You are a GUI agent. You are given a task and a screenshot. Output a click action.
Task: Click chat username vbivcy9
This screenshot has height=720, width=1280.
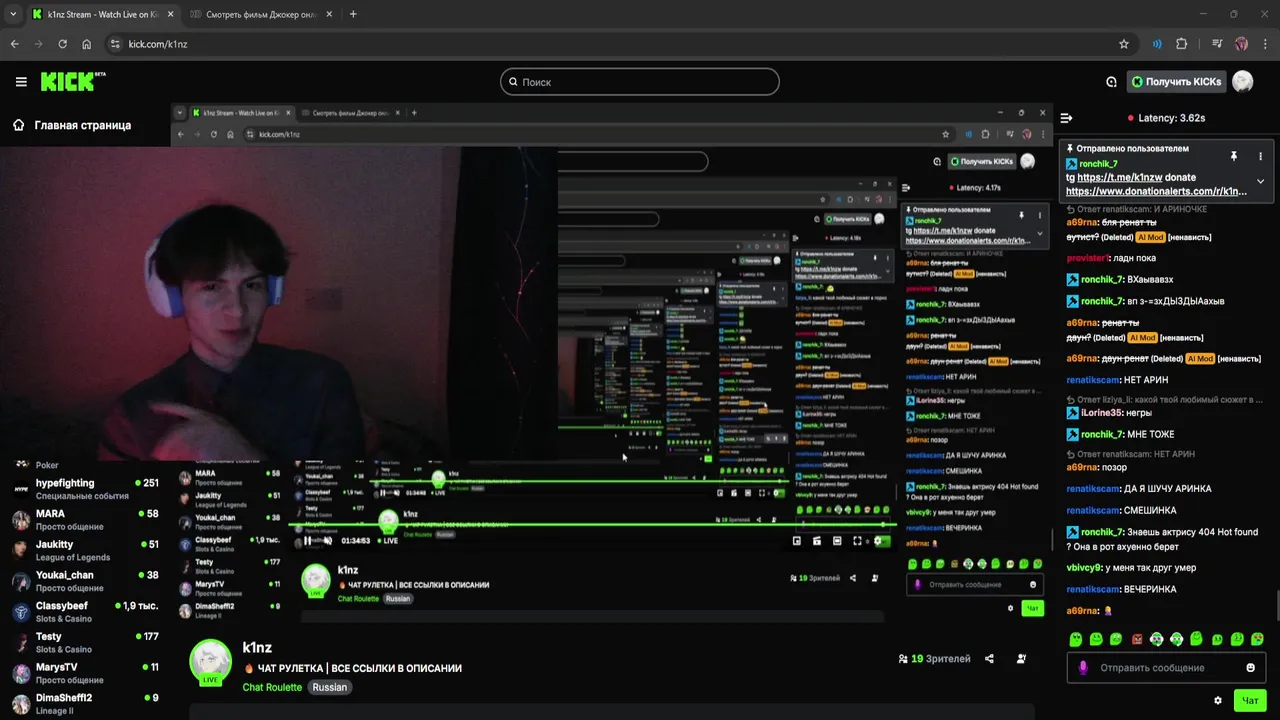1083,568
